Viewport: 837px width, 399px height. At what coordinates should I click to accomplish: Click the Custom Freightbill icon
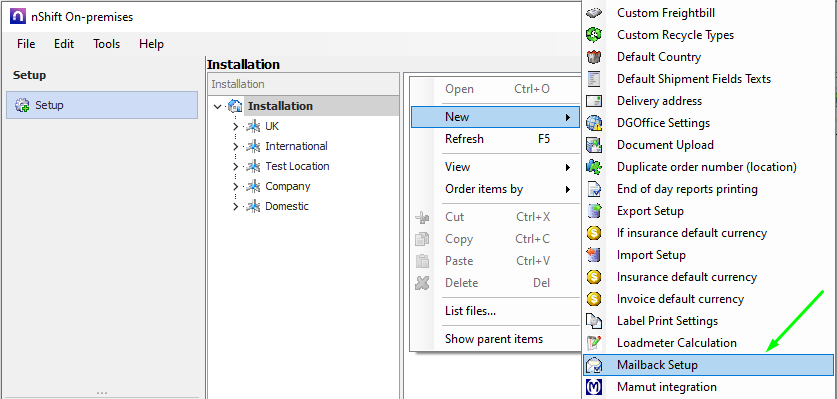point(594,13)
